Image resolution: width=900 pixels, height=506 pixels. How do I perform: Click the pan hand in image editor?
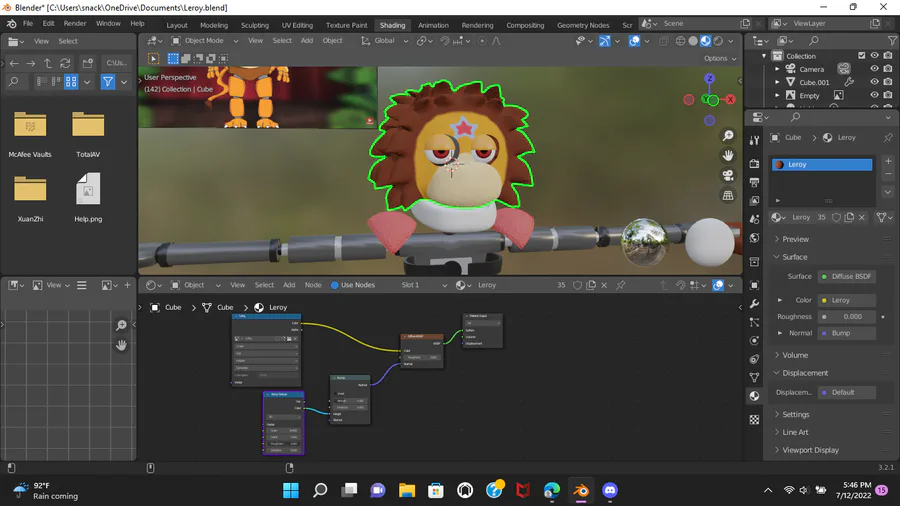121,345
